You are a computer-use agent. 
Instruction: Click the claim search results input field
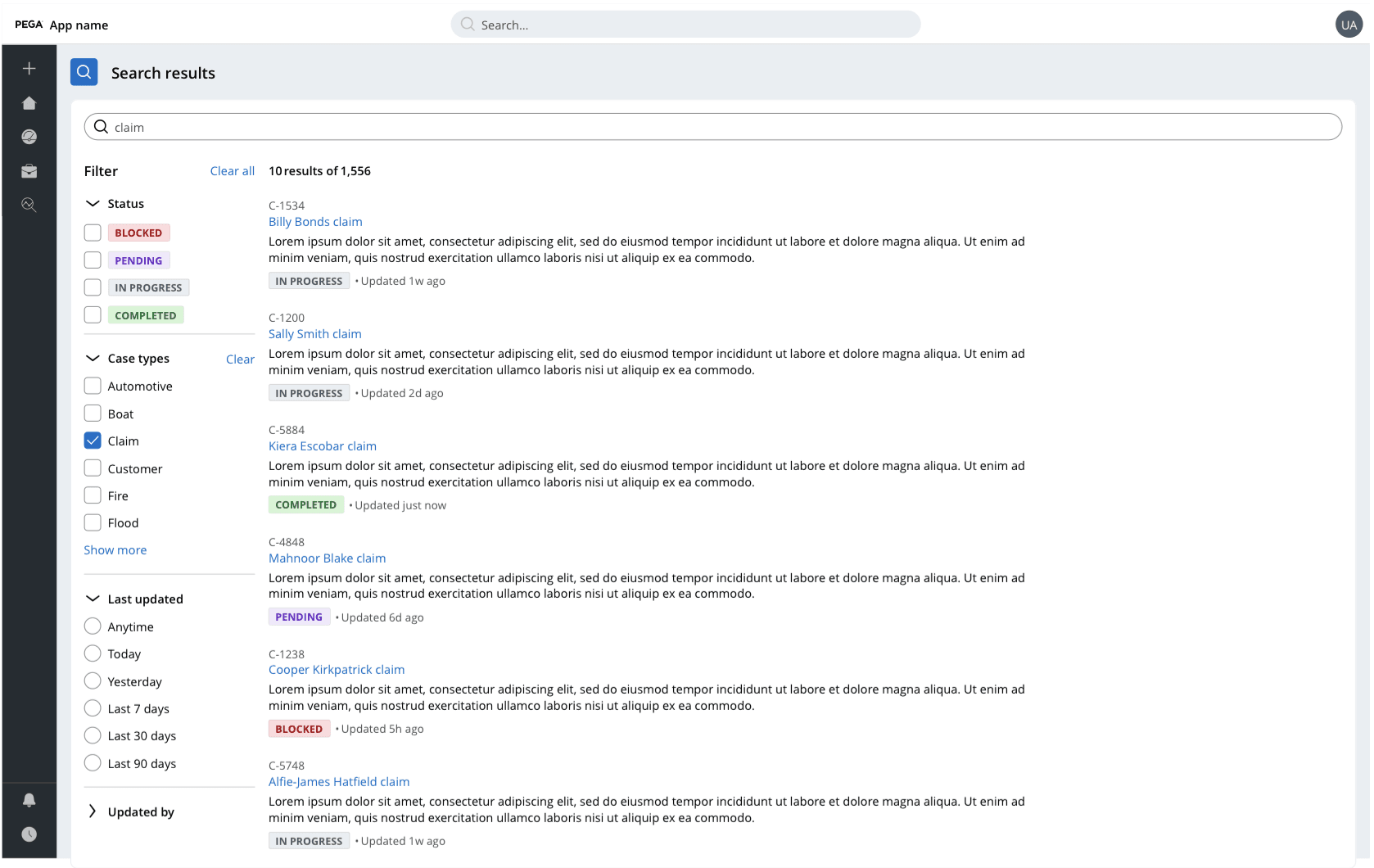click(x=713, y=127)
